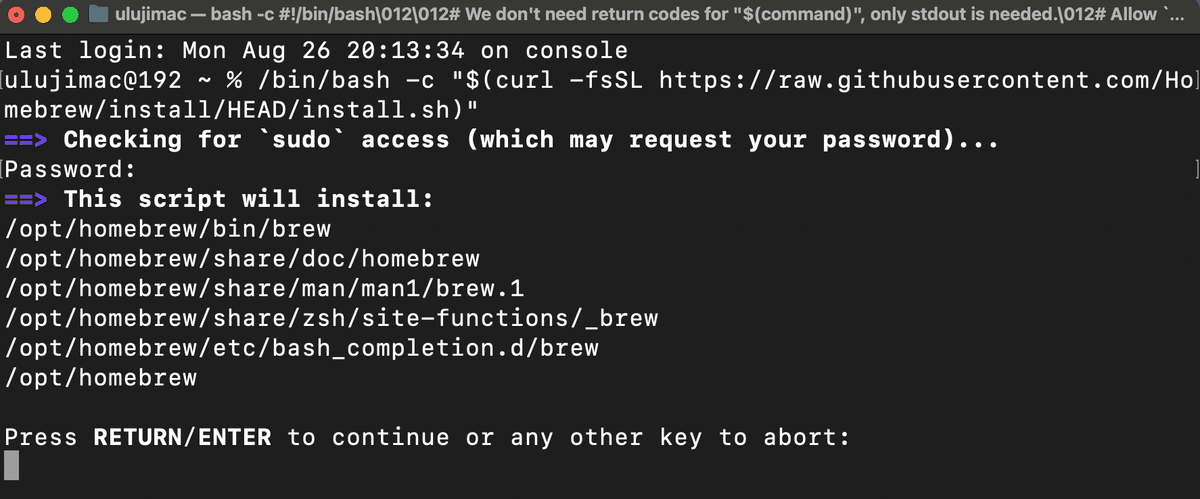The image size is (1200, 499).
Task: Click the bash_completion.d/brew path
Action: point(301,348)
